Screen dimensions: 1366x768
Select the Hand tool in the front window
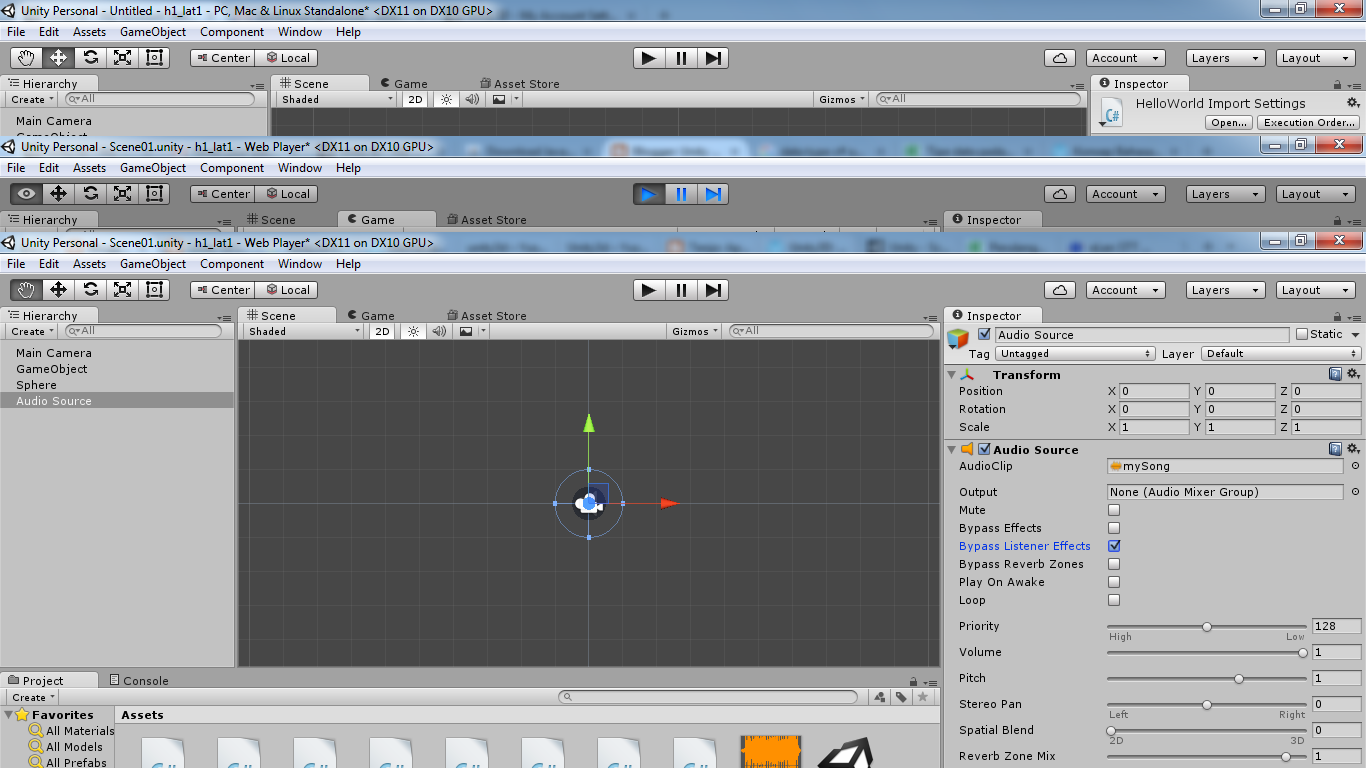(27, 290)
